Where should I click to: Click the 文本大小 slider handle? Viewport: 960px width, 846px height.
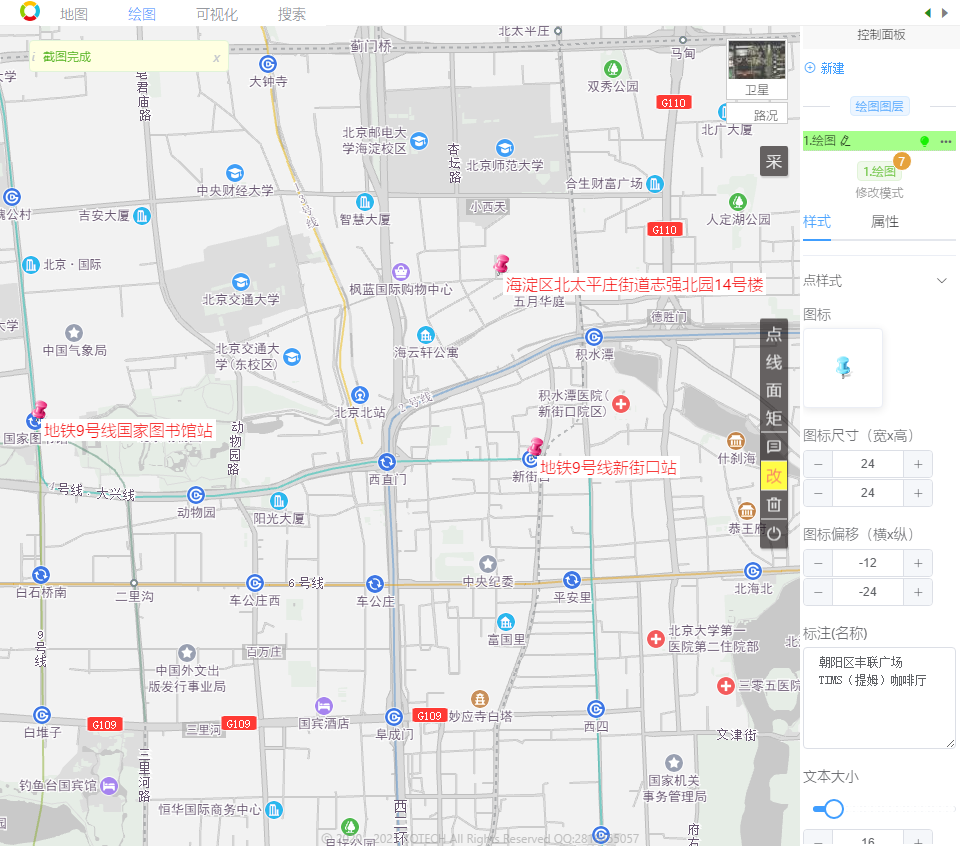coord(833,809)
